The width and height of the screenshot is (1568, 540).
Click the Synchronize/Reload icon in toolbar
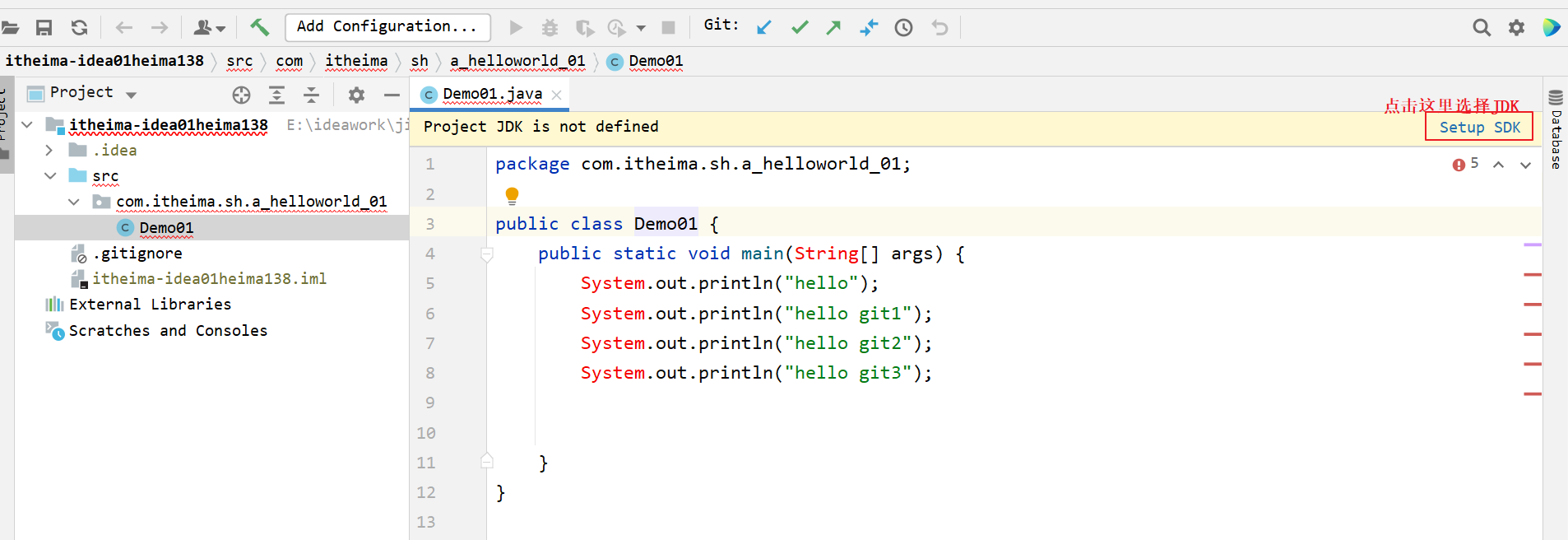point(79,27)
